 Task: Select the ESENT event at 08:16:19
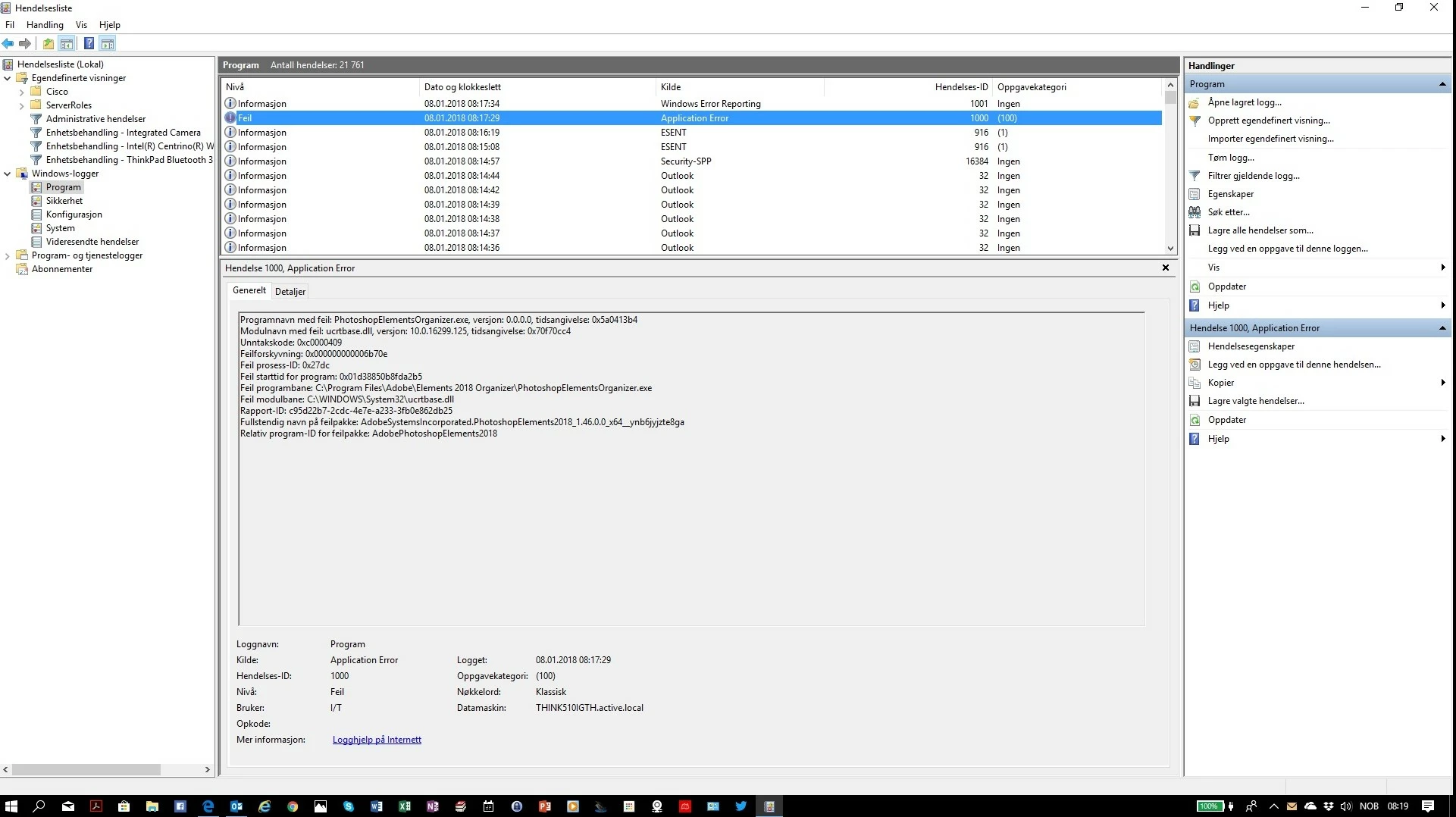click(x=692, y=133)
